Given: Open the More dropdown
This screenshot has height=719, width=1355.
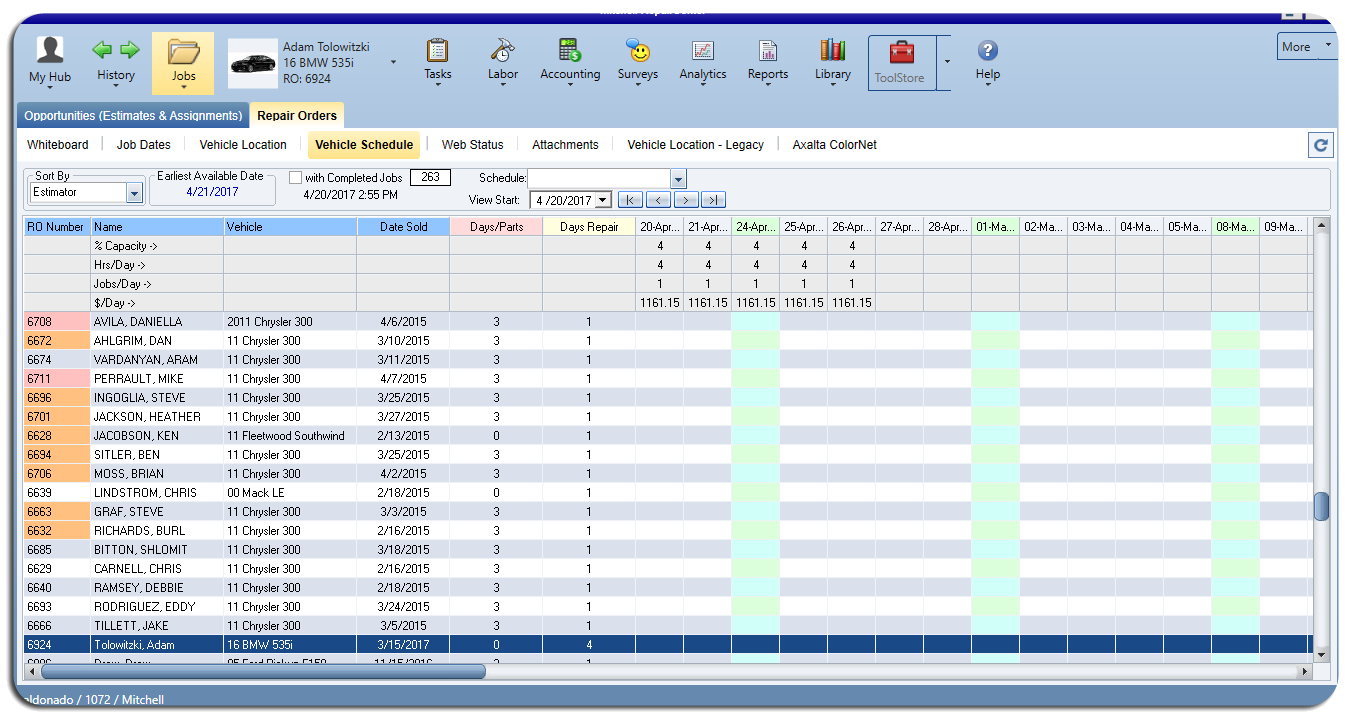Looking at the screenshot, I should coord(1306,46).
